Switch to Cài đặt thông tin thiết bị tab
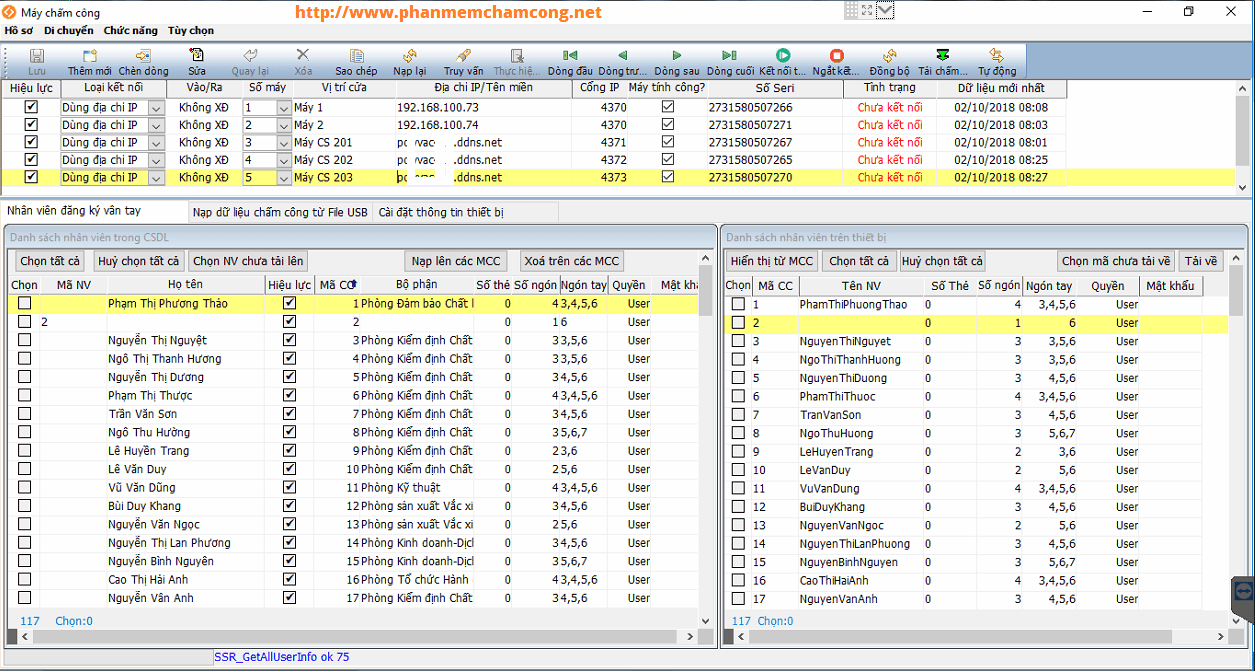Image resolution: width=1255 pixels, height=671 pixels. pos(441,212)
